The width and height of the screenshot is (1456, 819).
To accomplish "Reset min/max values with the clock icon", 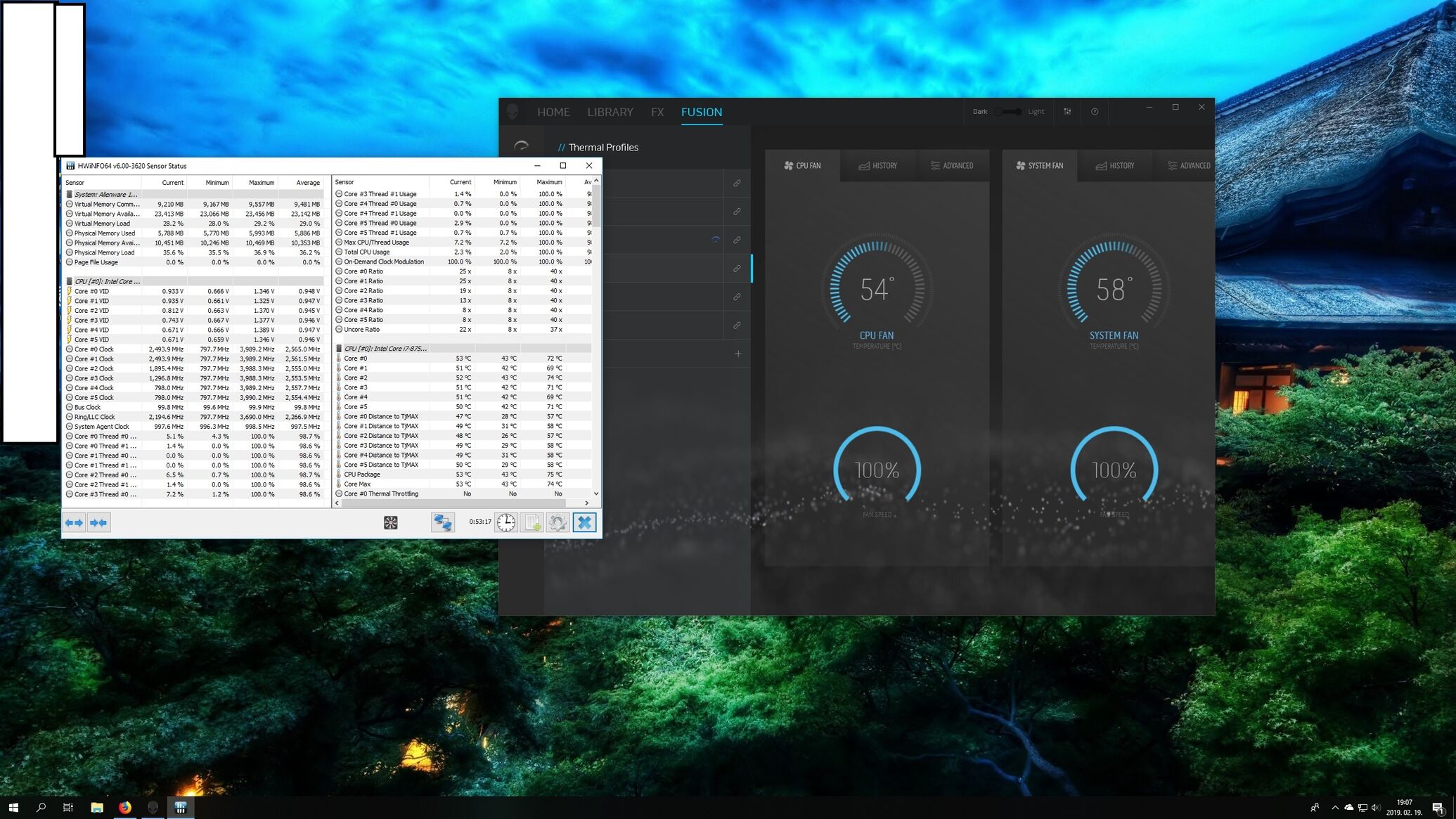I will coord(506,522).
